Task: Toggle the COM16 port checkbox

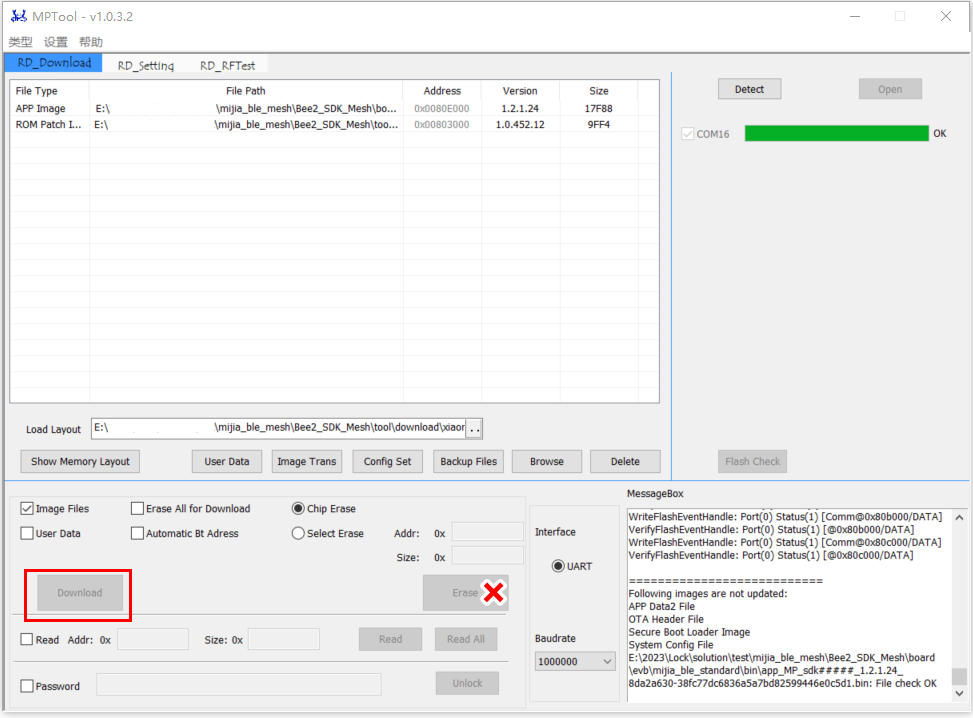Action: click(x=688, y=134)
